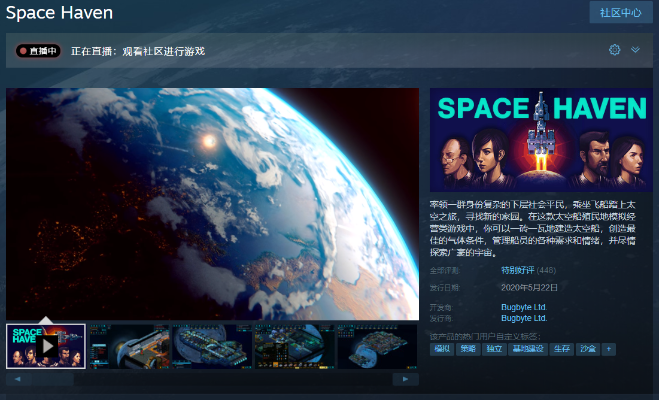Open Bugbyte Ltd. developer link

524,307
